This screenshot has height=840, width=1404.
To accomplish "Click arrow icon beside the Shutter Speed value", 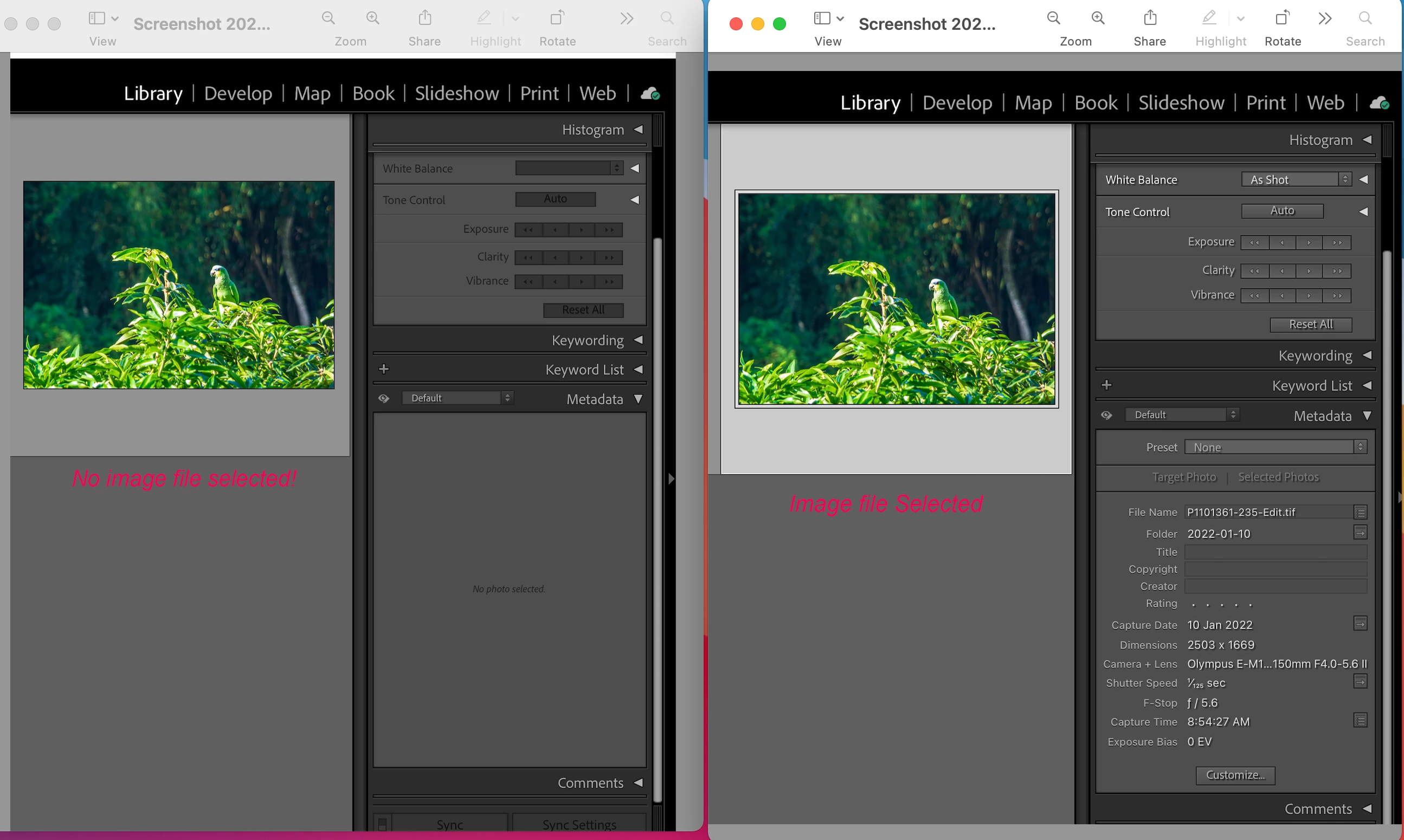I will [1361, 682].
